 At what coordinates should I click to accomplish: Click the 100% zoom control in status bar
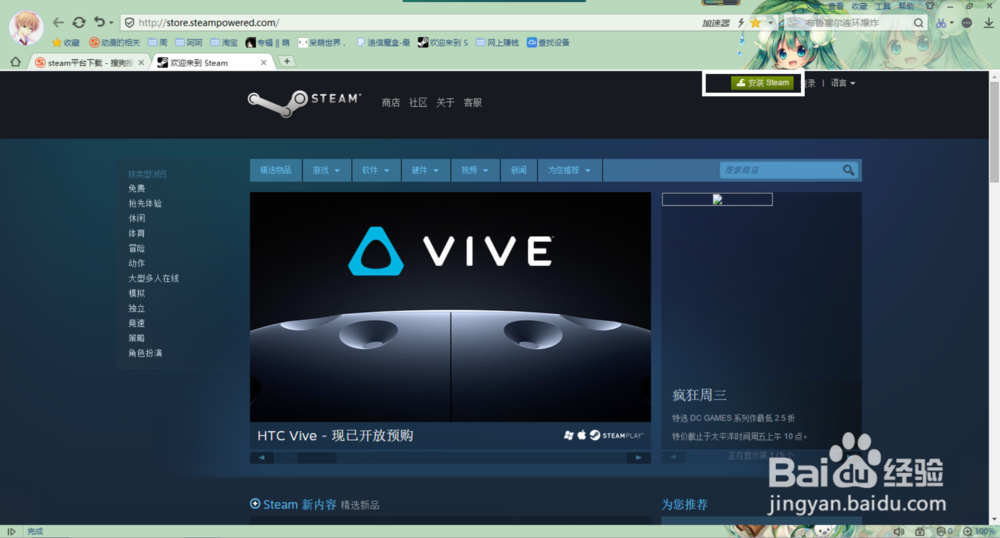click(x=979, y=531)
